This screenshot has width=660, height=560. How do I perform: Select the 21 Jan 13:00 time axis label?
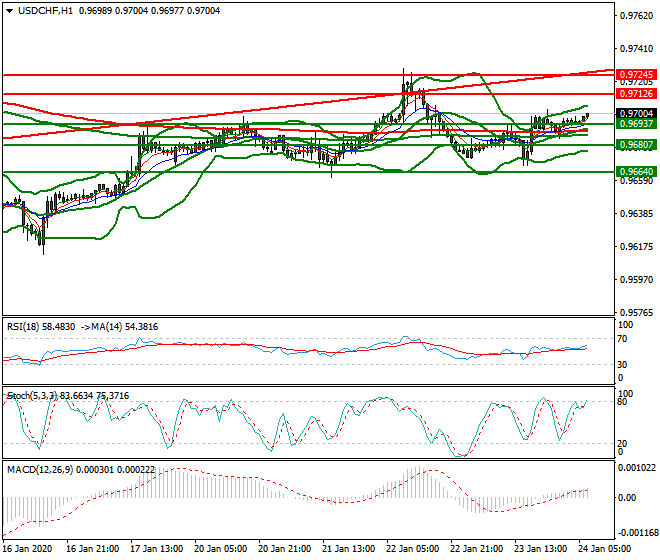(x=349, y=549)
